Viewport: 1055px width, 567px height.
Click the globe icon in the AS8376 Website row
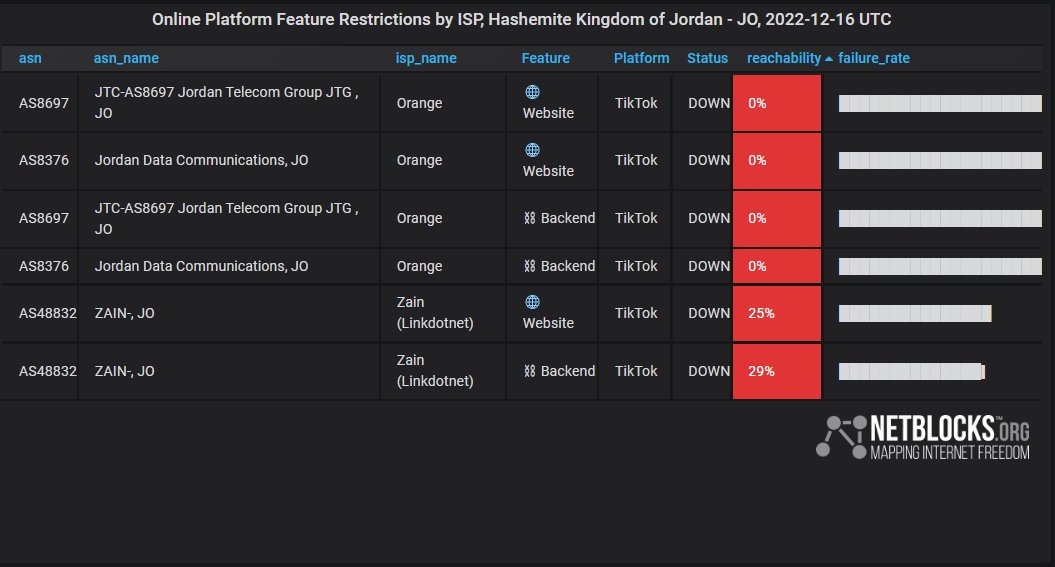tap(532, 150)
